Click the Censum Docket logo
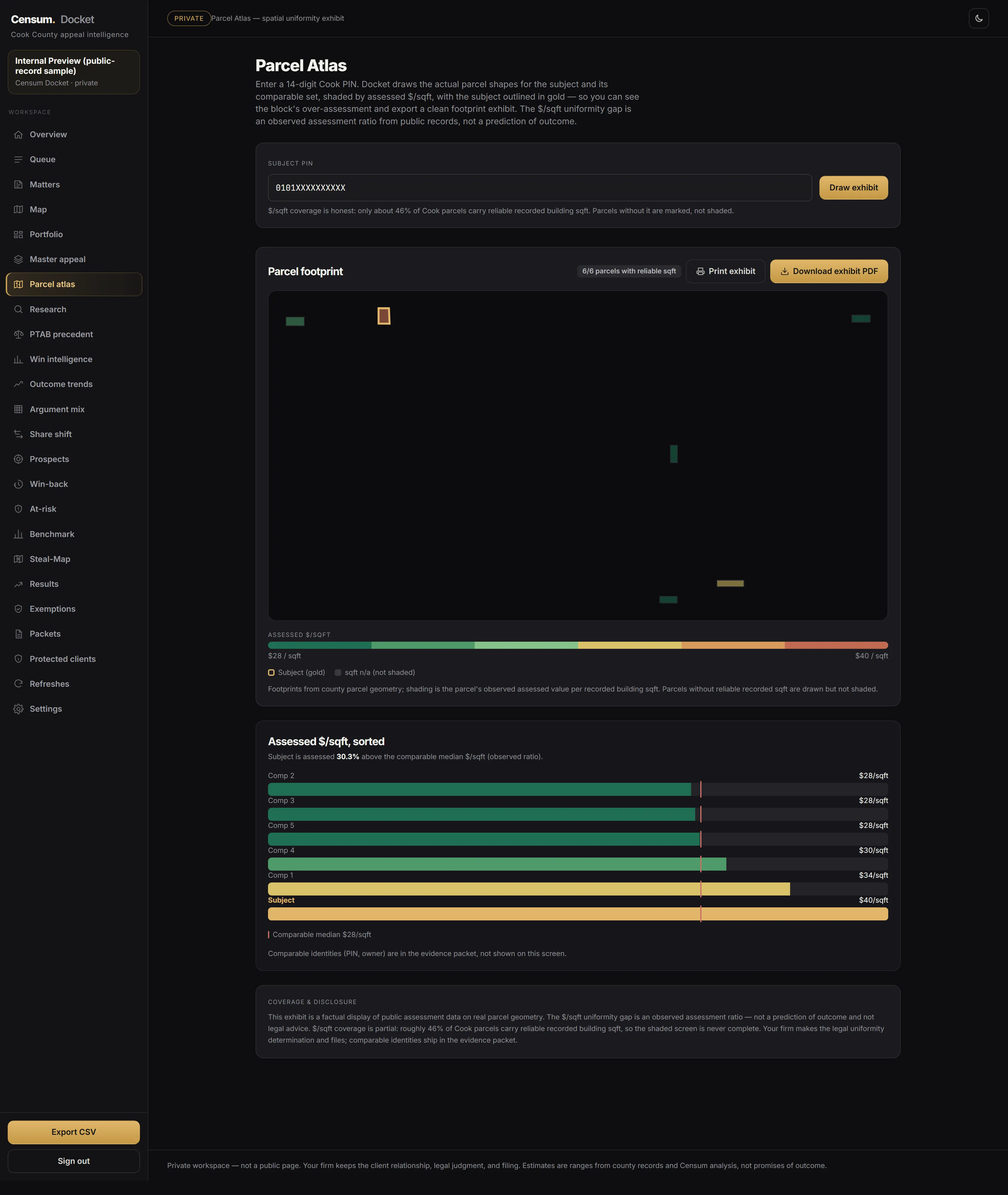 pyautogui.click(x=52, y=20)
